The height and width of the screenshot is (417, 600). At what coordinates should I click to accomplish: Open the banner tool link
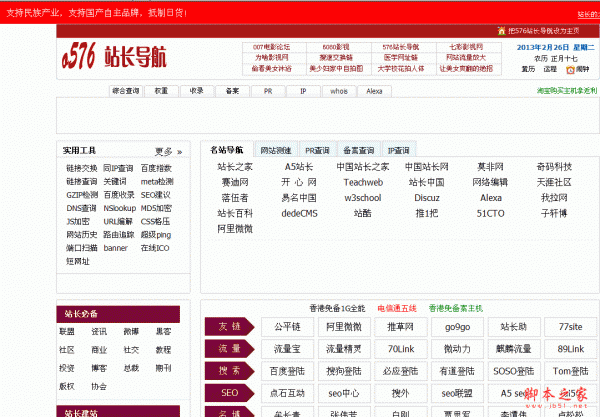point(115,248)
